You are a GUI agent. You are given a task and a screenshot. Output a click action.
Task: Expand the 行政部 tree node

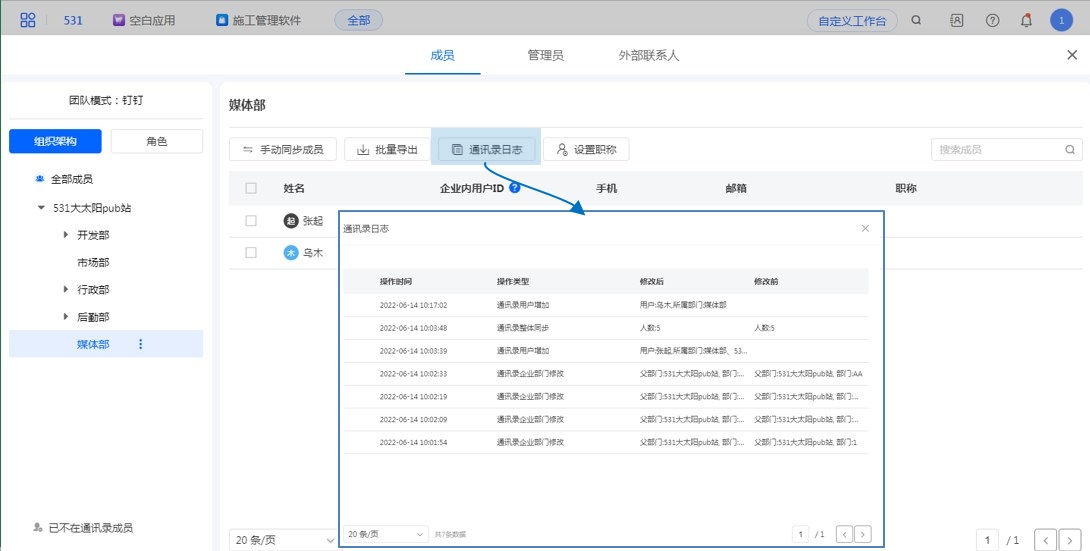[x=66, y=289]
